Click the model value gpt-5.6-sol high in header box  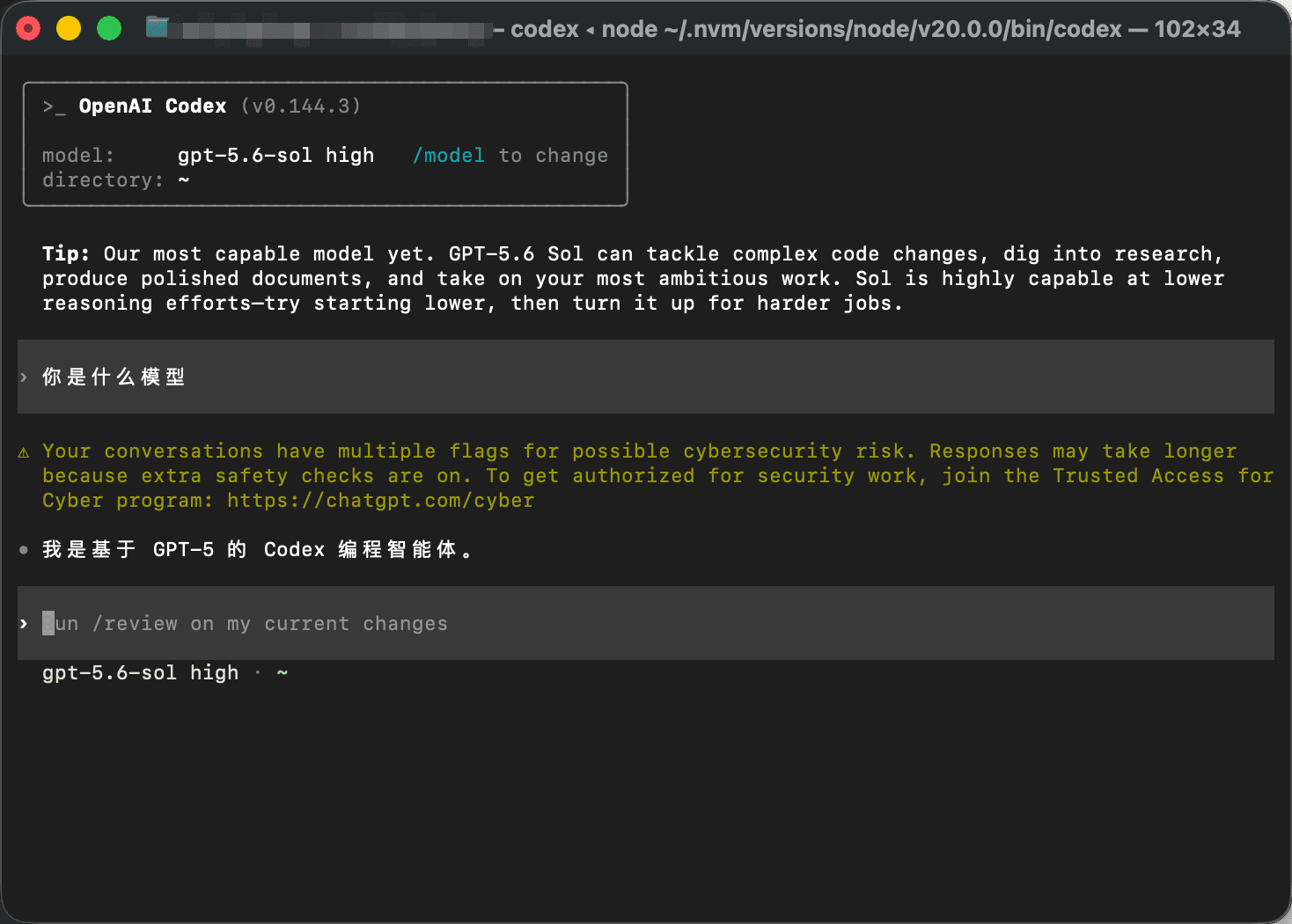click(276, 156)
